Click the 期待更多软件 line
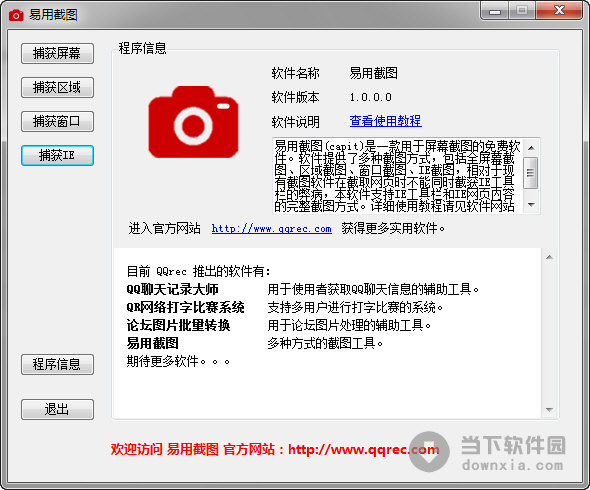Screen dimensions: 590x490 pyautogui.click(x=178, y=361)
